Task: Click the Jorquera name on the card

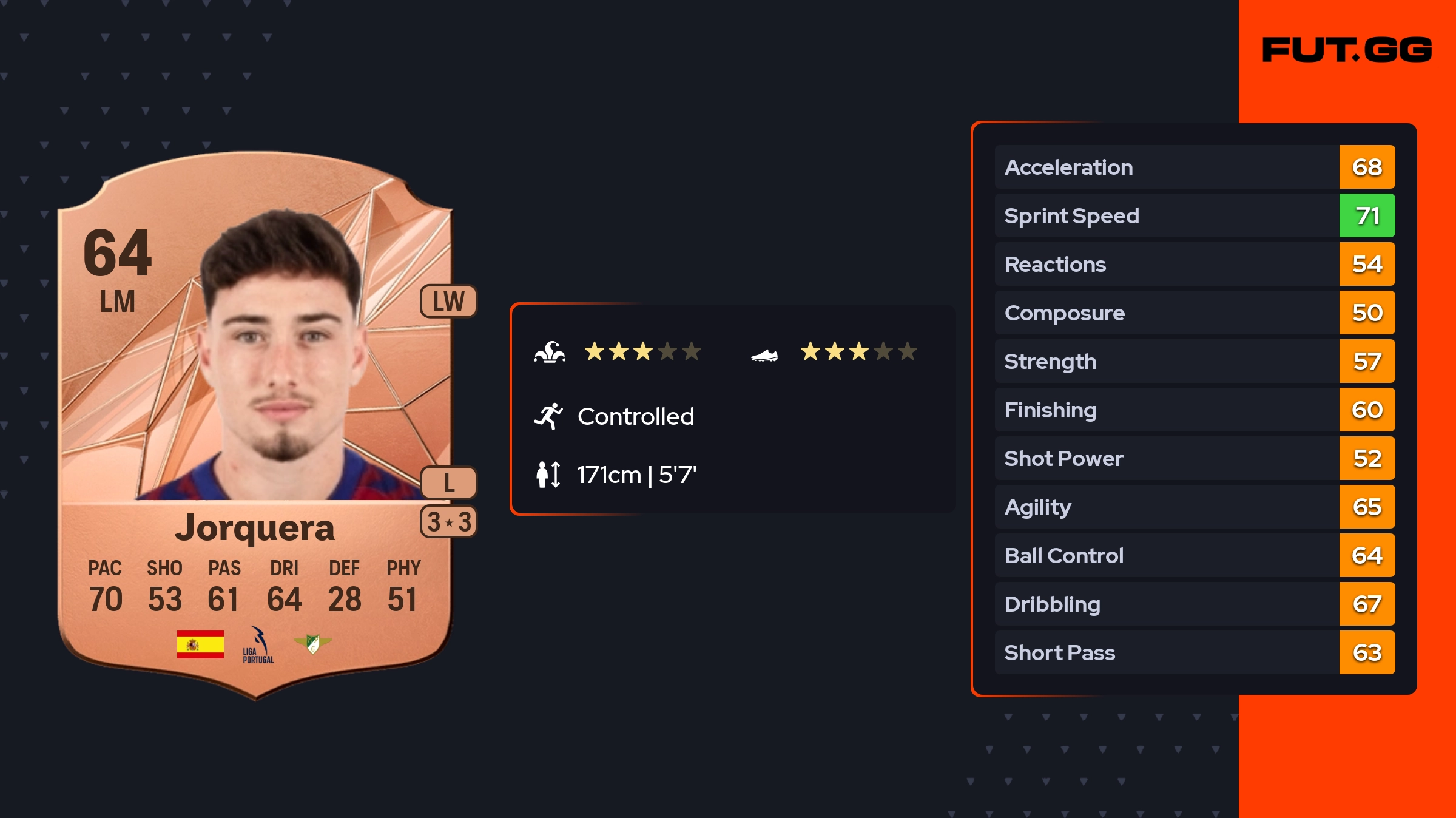Action: 255,528
